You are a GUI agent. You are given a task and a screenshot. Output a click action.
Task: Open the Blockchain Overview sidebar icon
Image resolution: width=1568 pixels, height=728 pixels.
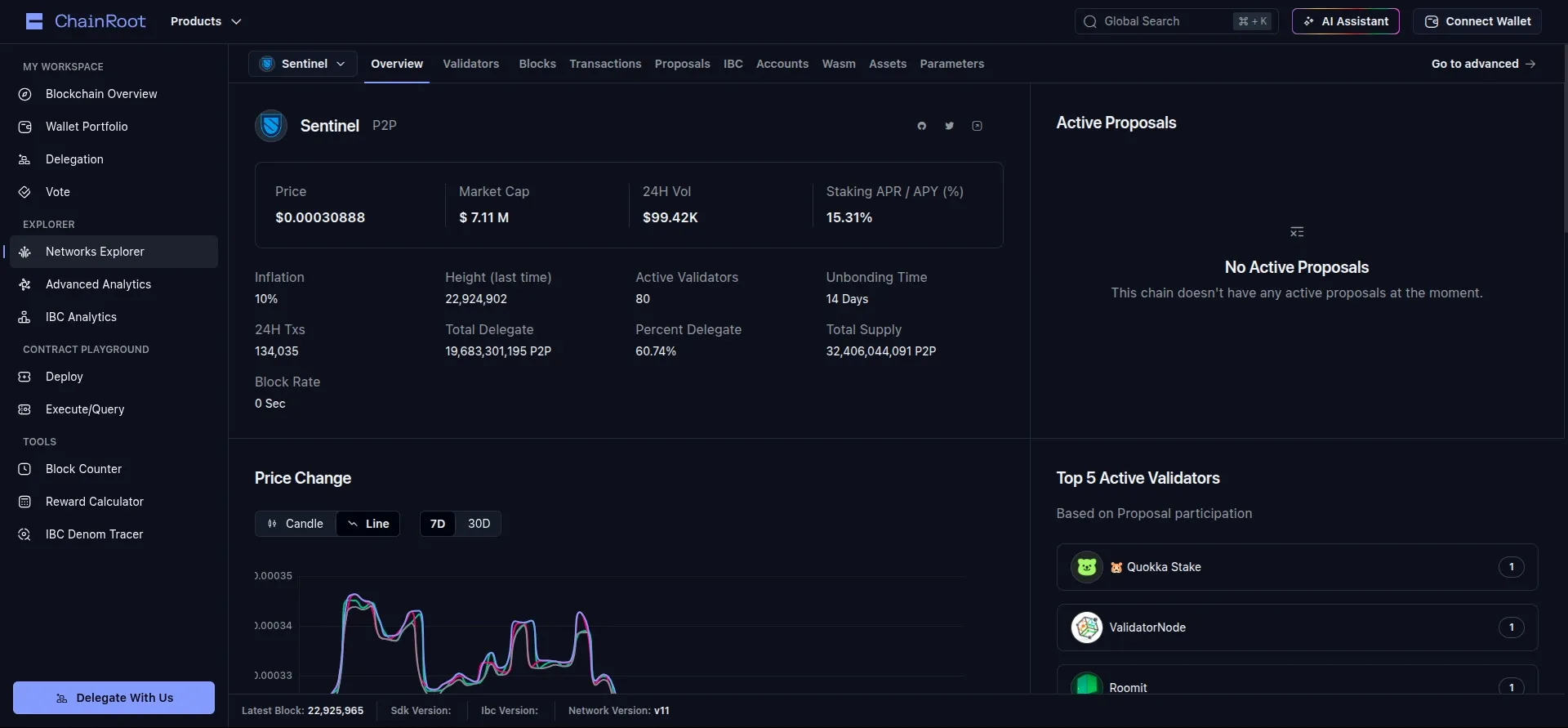pyautogui.click(x=24, y=94)
